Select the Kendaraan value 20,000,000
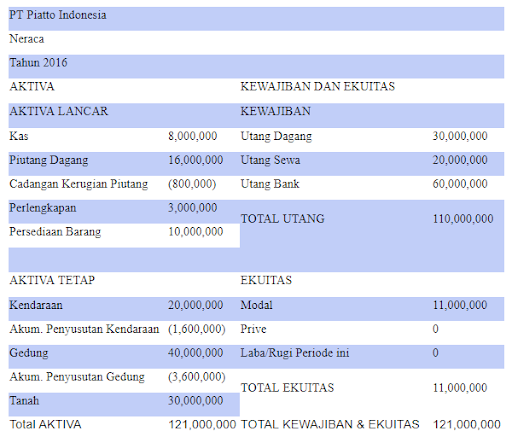The image size is (512, 437). (x=196, y=305)
